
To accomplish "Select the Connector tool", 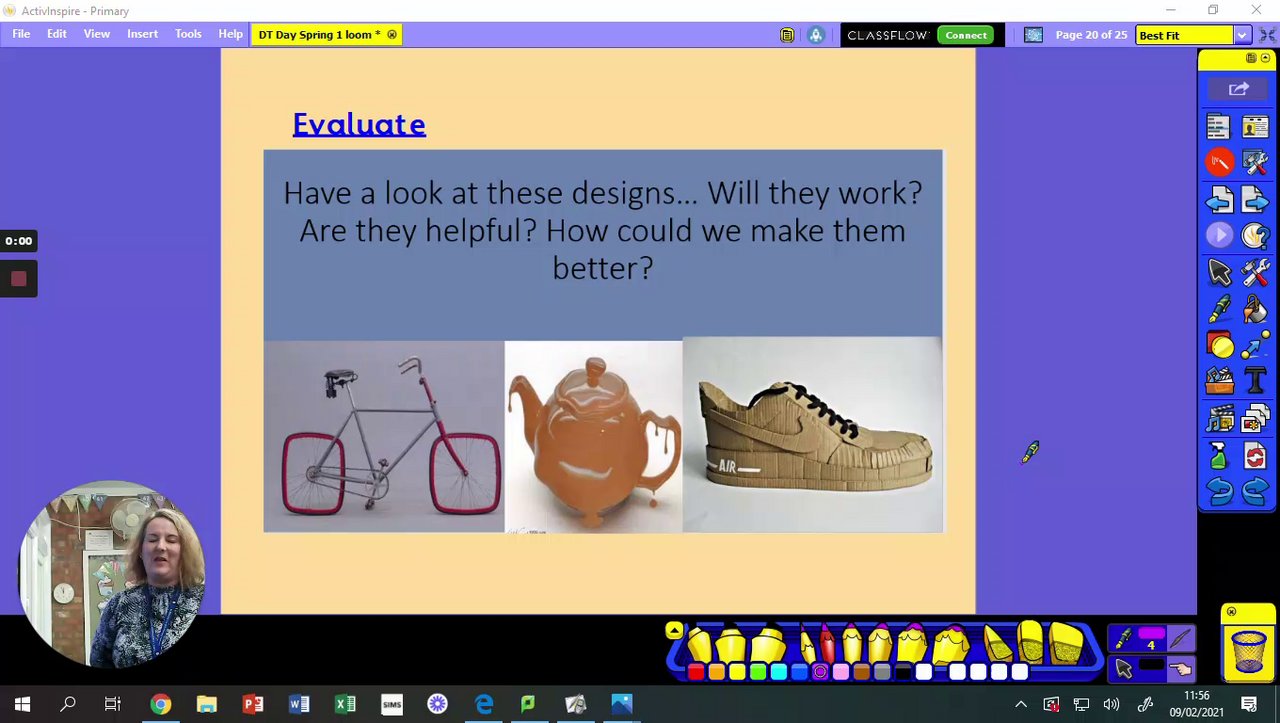I will coord(1255,345).
